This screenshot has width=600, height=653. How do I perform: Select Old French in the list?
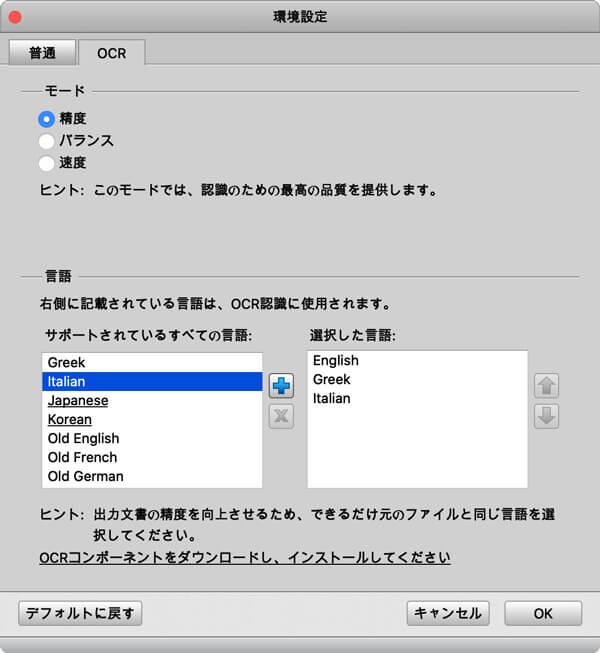[152, 457]
